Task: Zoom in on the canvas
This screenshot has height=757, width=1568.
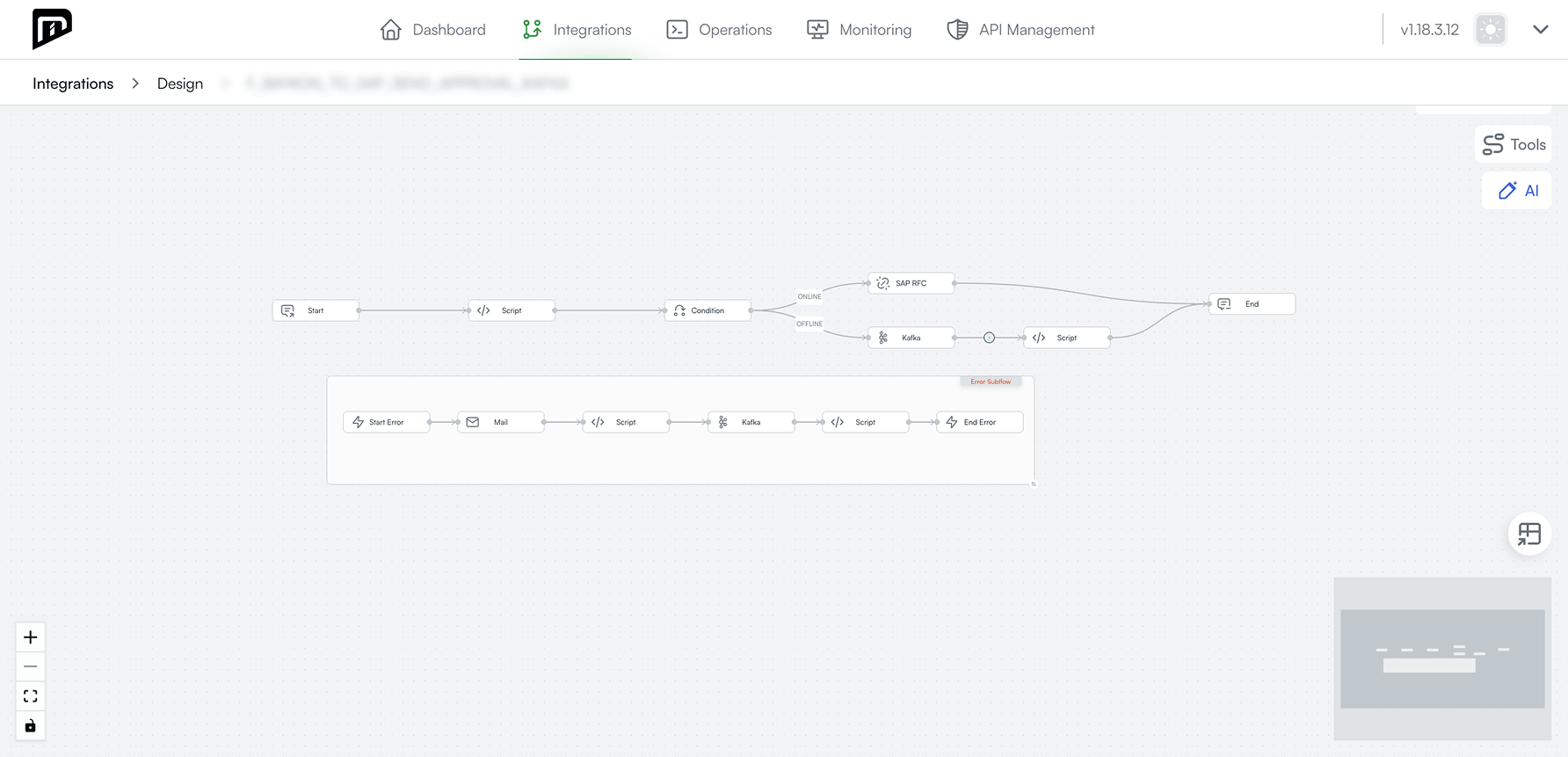Action: pos(30,637)
